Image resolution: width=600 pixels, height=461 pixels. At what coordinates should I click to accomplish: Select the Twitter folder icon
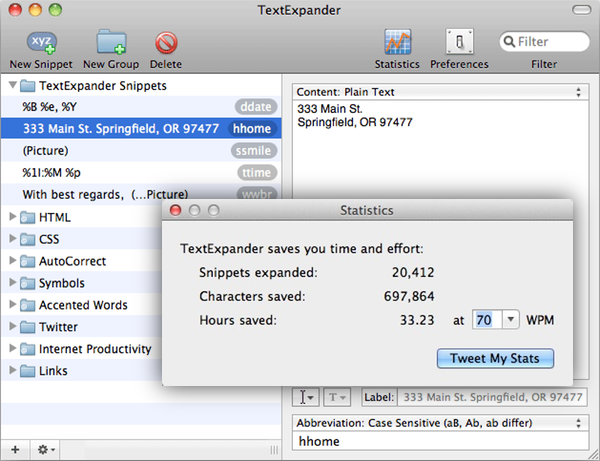pyautogui.click(x=28, y=327)
